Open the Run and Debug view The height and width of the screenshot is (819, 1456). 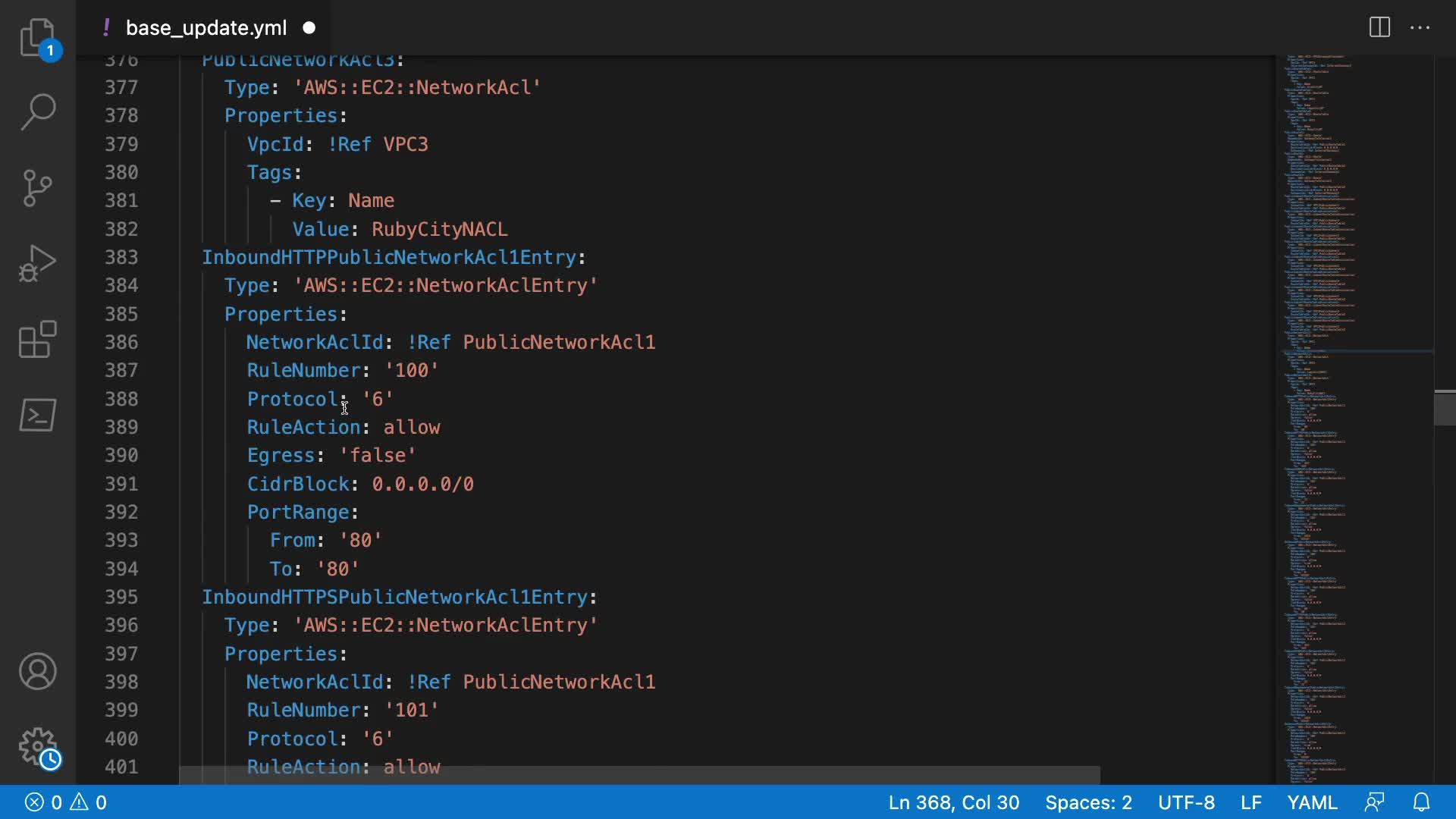(37, 263)
